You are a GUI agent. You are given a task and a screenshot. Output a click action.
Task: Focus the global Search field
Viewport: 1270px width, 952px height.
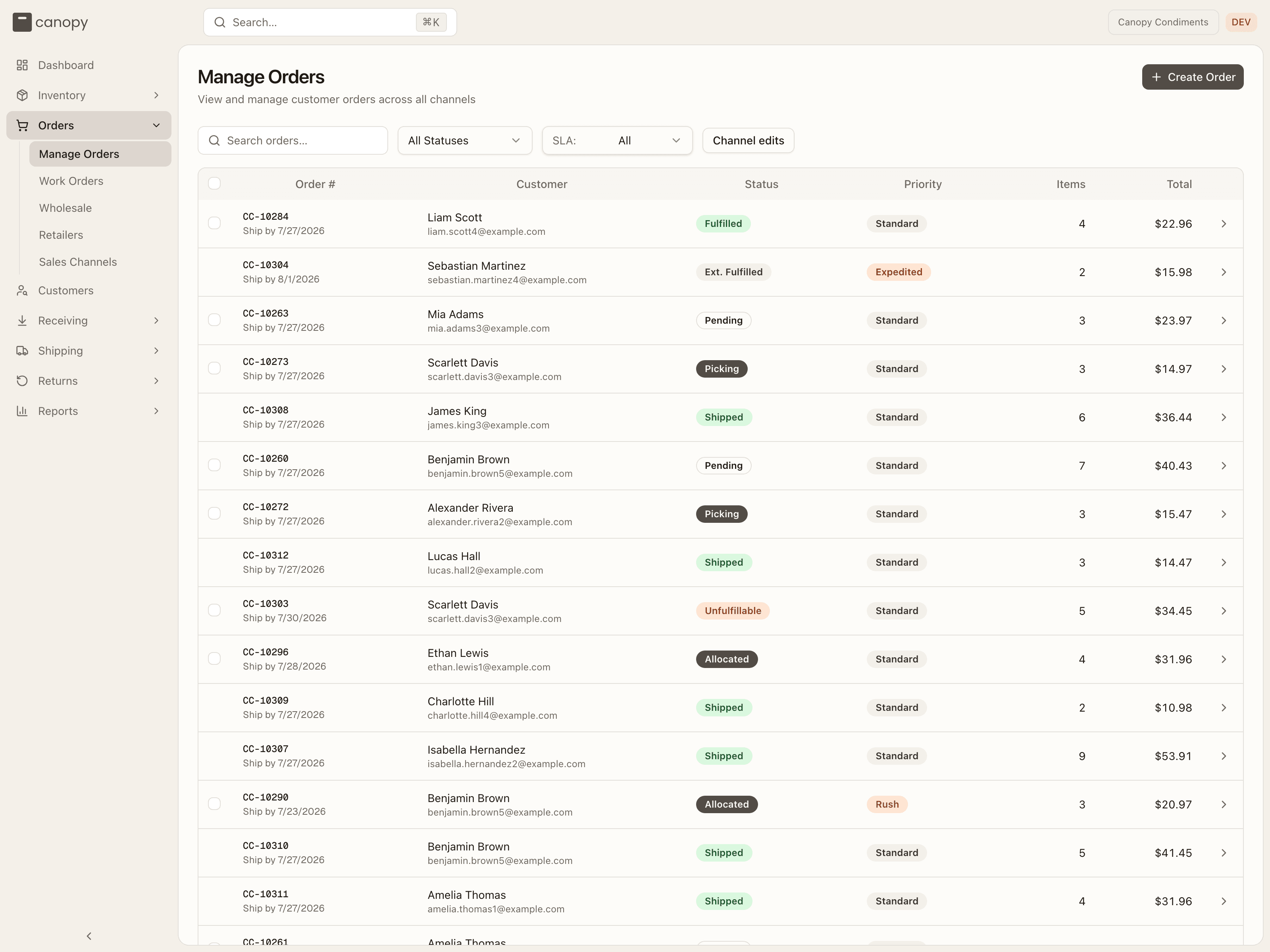[x=330, y=22]
